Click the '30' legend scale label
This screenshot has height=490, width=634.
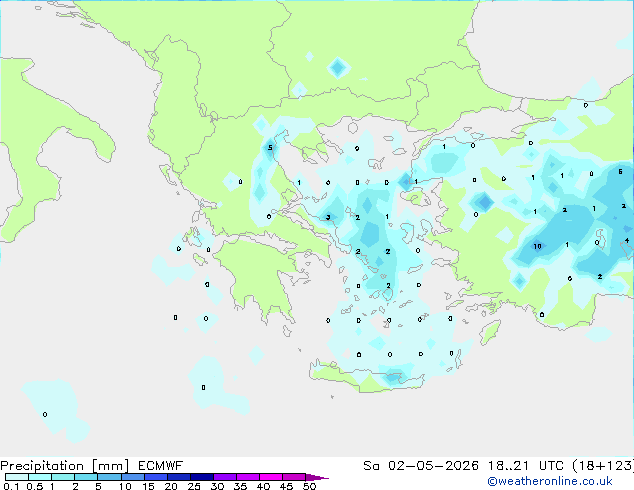(217, 486)
